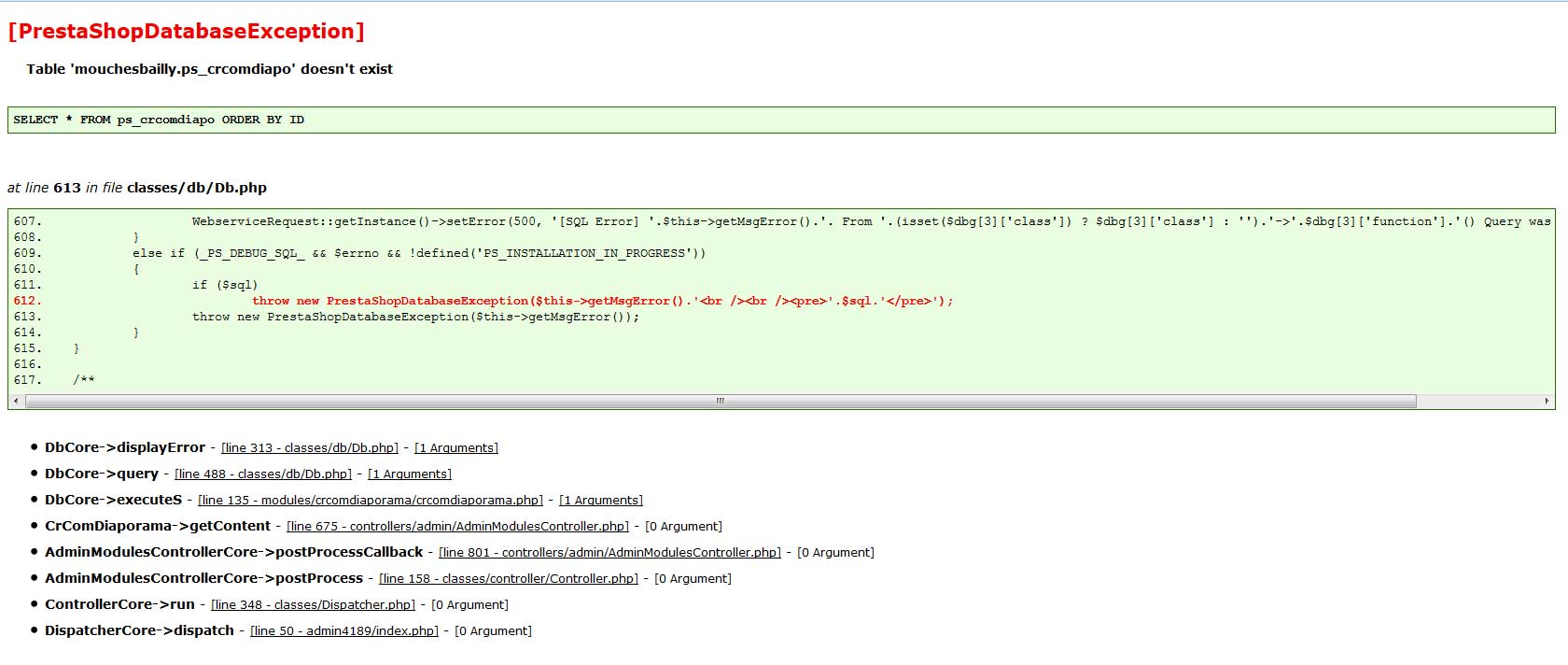Screen dimensions: 1568x665
Task: Click the PrestaShopDatabaseException heading
Action: pos(186,31)
